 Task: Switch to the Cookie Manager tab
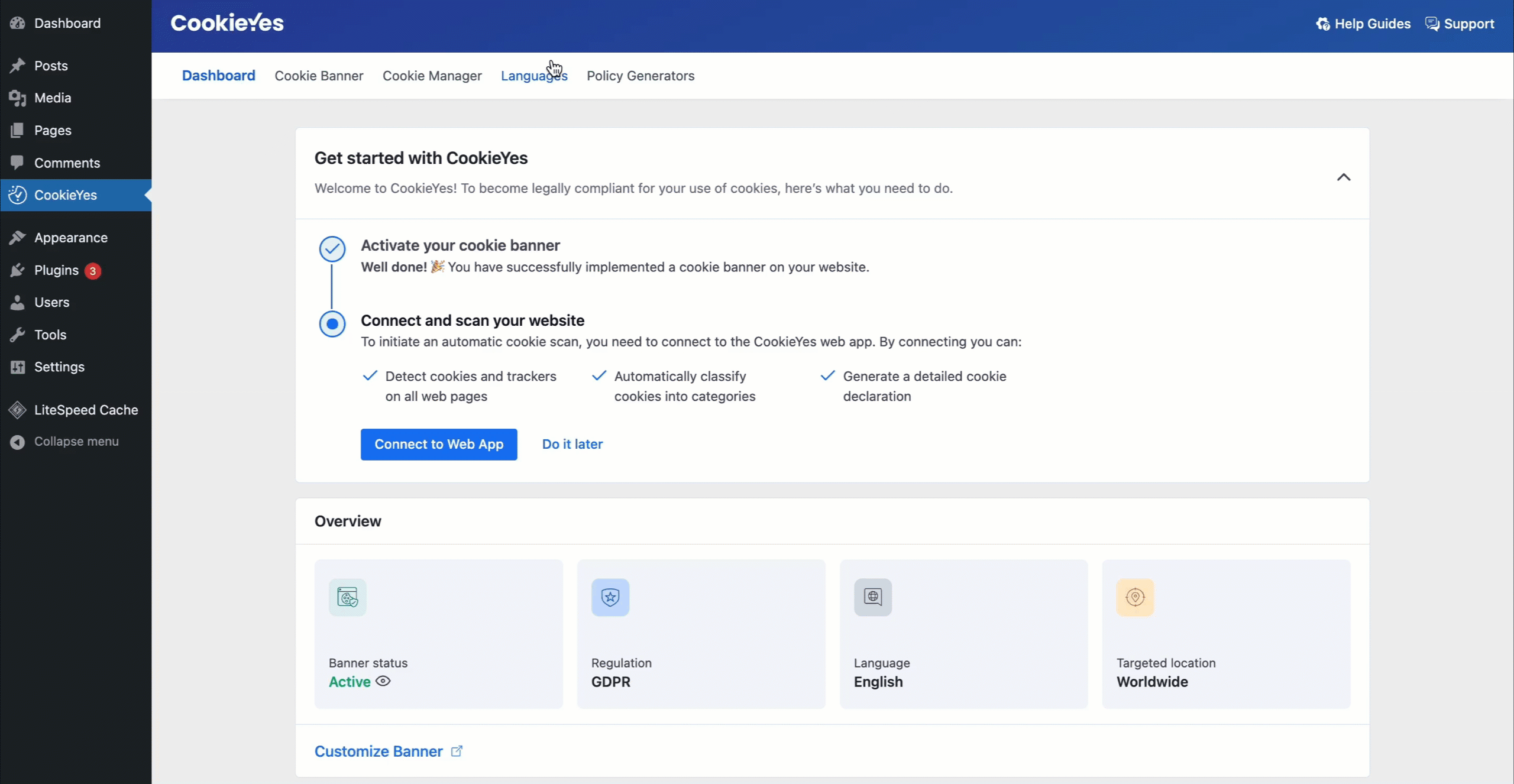coord(432,76)
